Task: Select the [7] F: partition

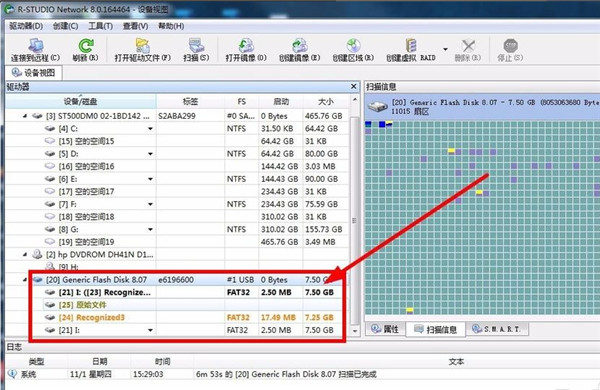Action: (67, 204)
